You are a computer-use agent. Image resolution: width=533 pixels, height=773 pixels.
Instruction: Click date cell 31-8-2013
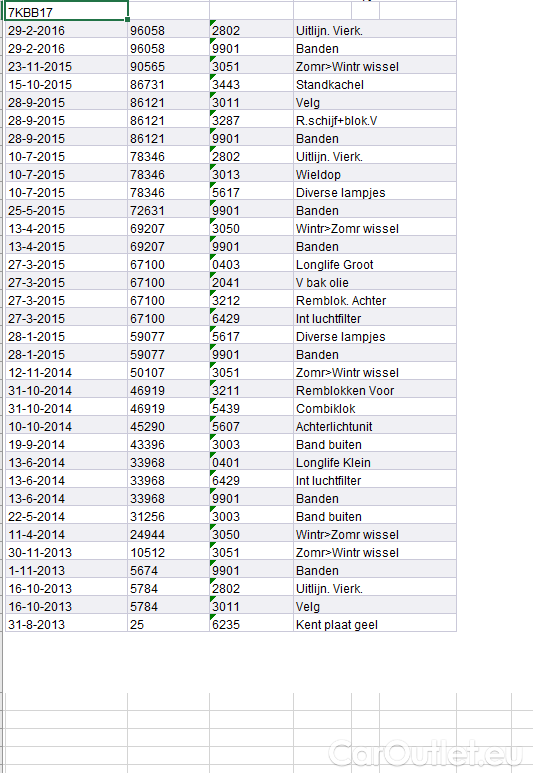click(66, 624)
